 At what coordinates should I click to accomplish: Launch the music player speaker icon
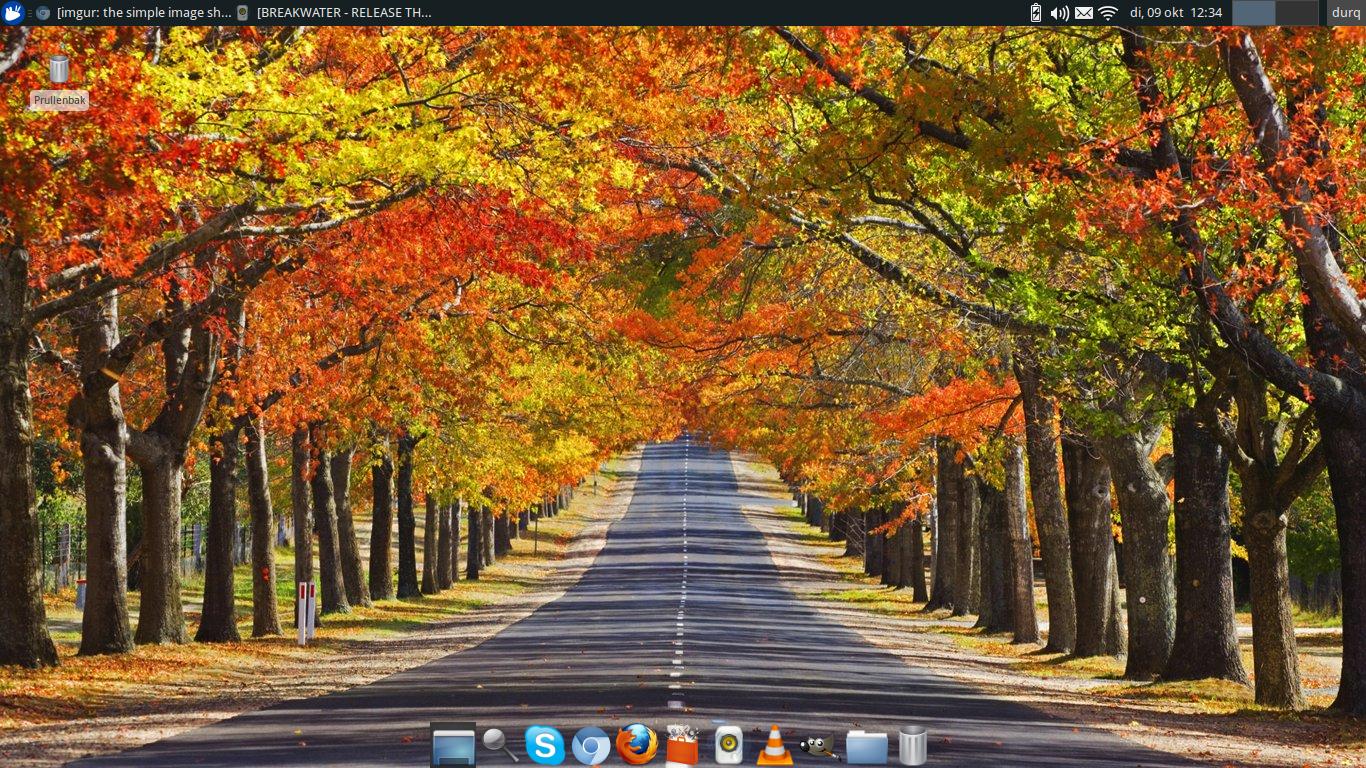pos(729,746)
